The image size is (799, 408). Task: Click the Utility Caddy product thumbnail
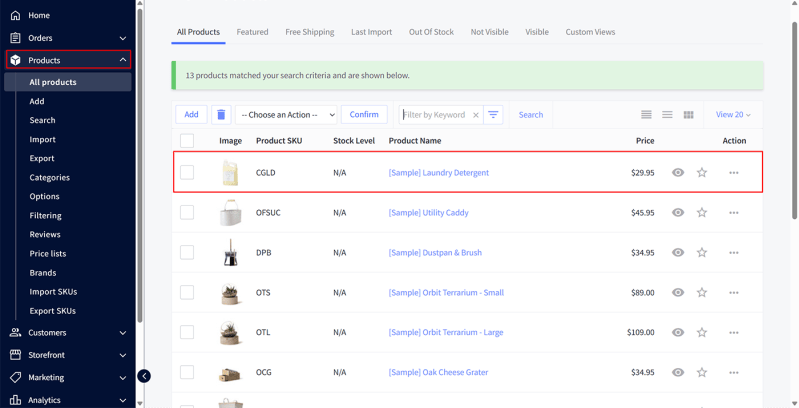(x=230, y=212)
